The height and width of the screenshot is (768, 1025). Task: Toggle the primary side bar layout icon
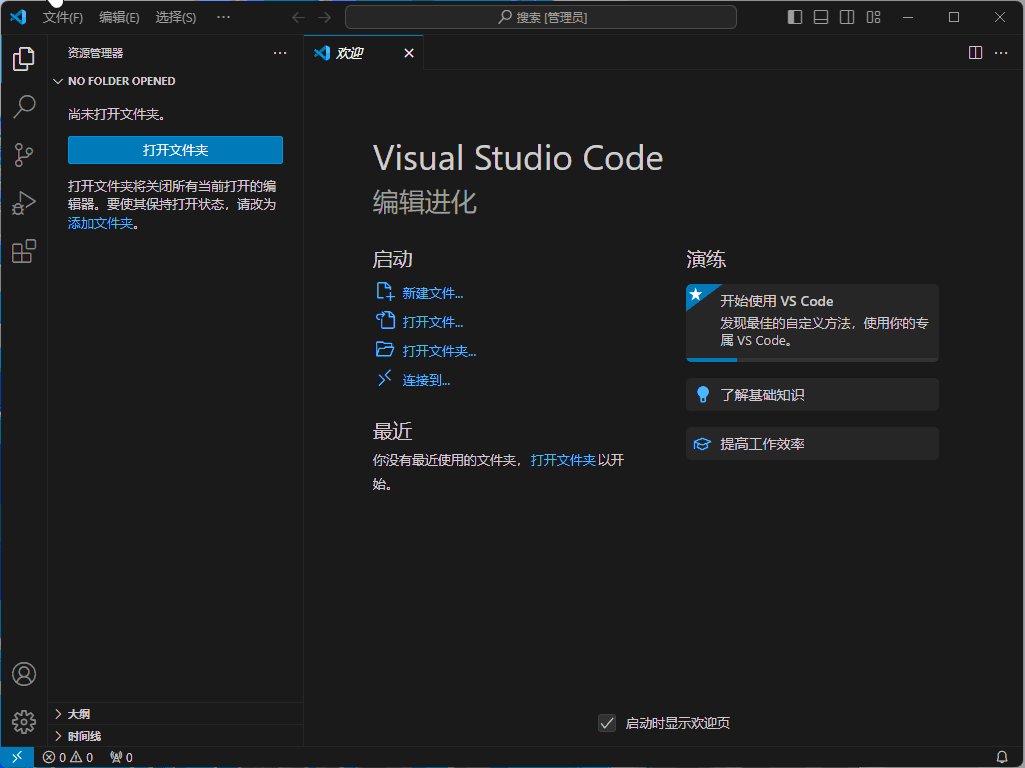[795, 17]
